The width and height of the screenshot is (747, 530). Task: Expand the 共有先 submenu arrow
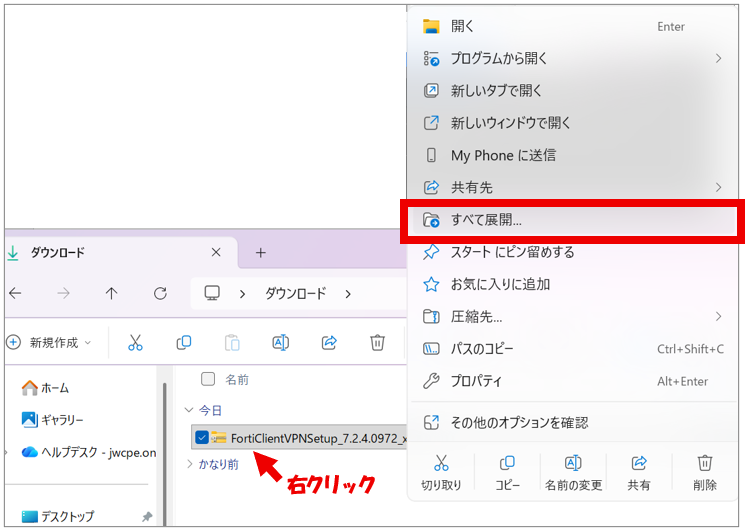718,188
